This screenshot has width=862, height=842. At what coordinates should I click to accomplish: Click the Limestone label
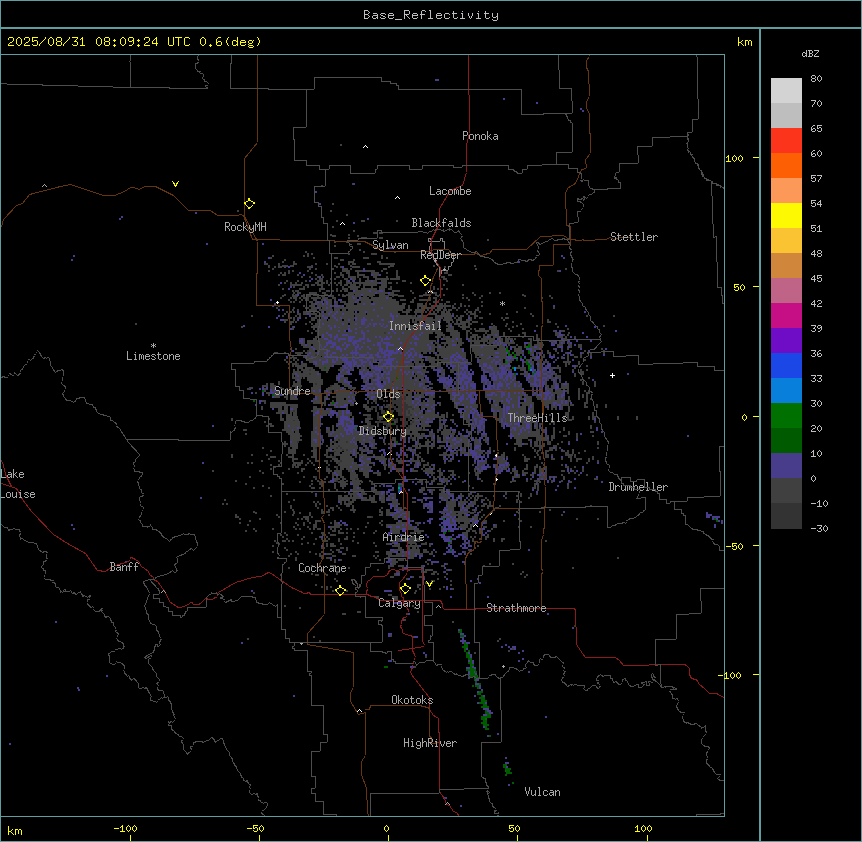pos(153,356)
